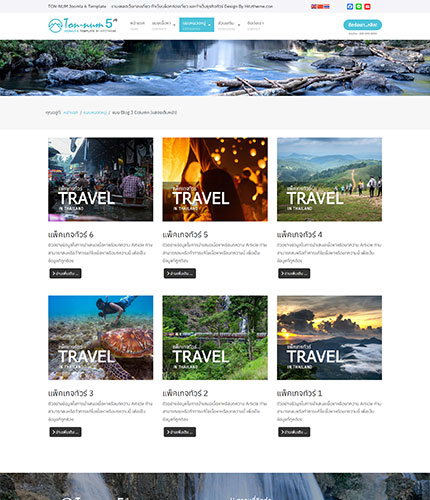Expand the highlighted teal menu dropdown

(210, 25)
